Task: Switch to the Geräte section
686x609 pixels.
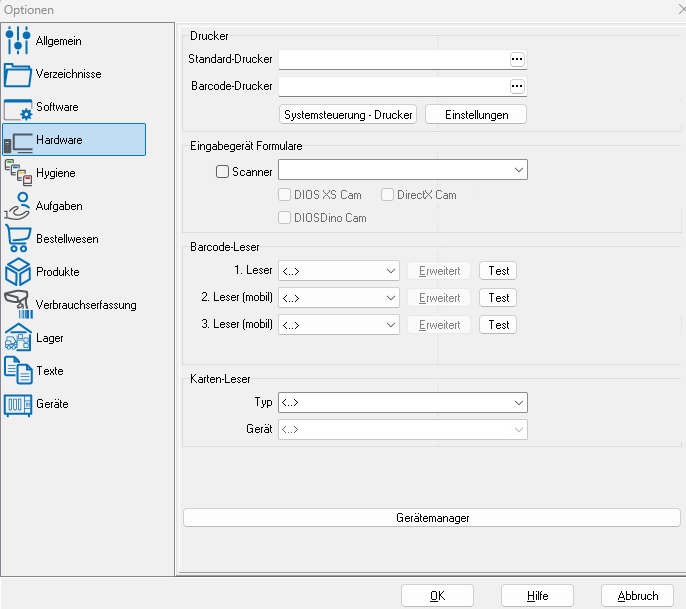Action: pyautogui.click(x=52, y=404)
